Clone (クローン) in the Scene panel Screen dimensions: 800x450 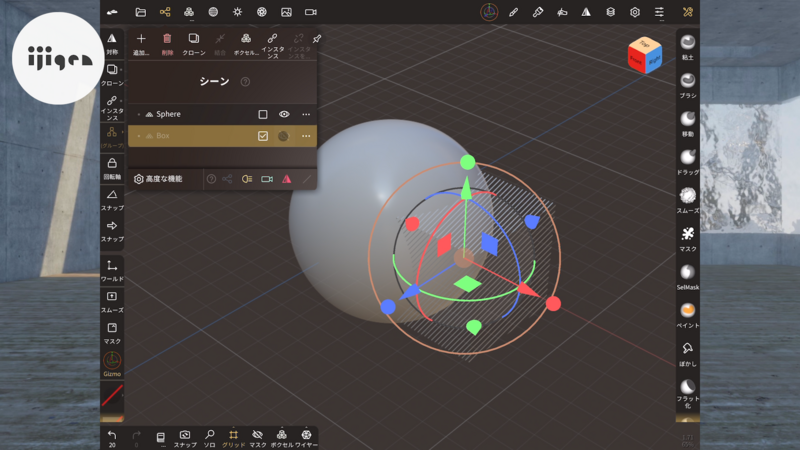point(194,44)
